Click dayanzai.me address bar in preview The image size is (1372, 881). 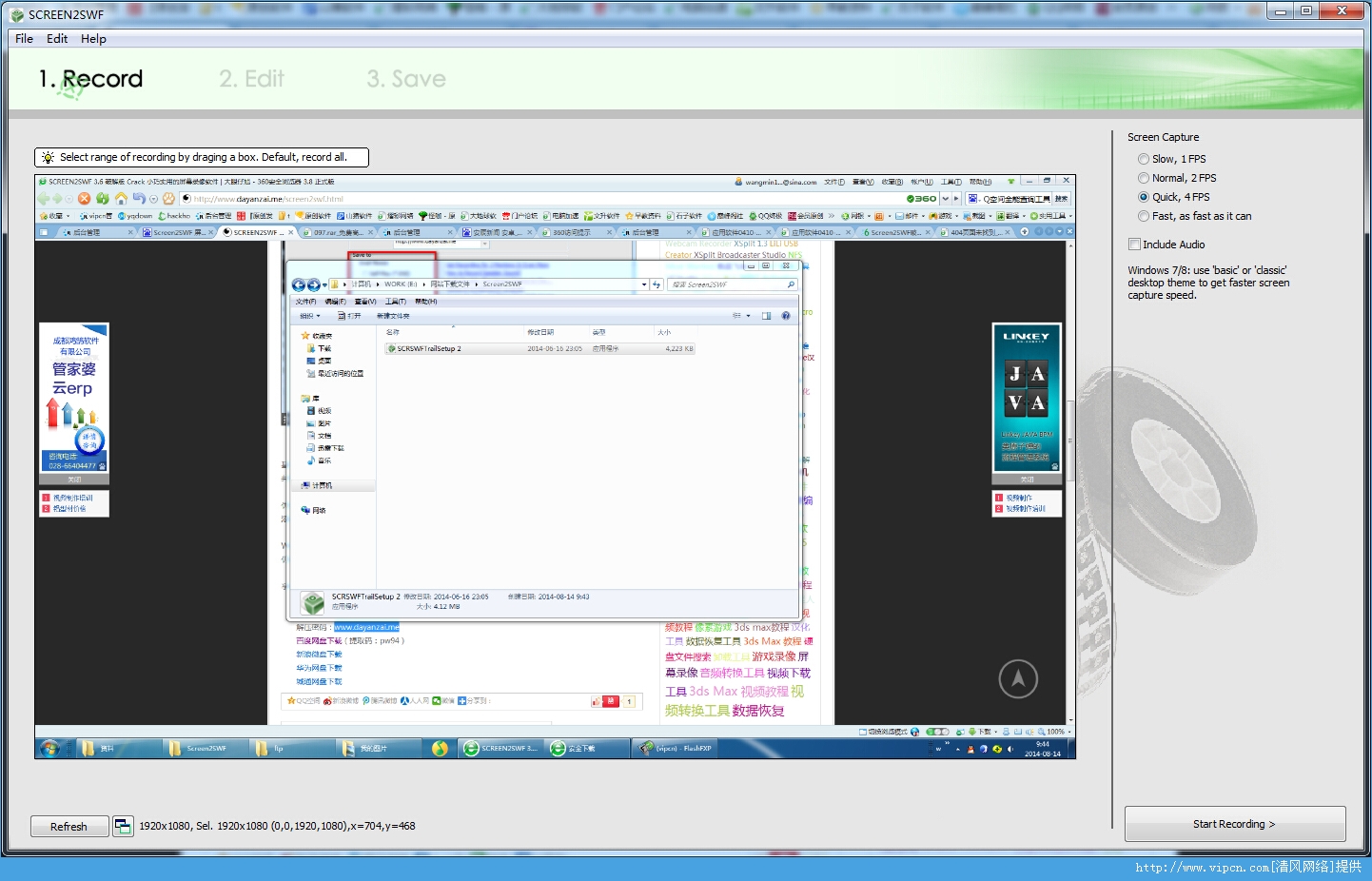click(x=542, y=199)
